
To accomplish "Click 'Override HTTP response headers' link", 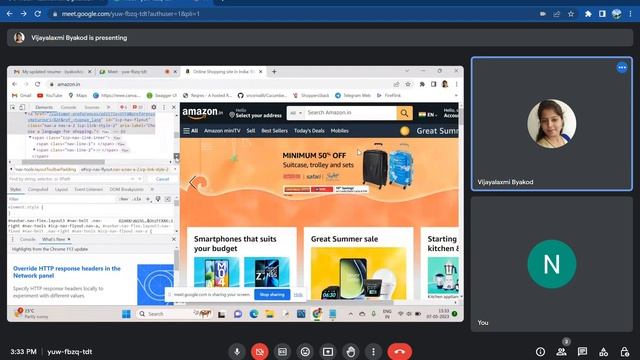I will 67,272.
